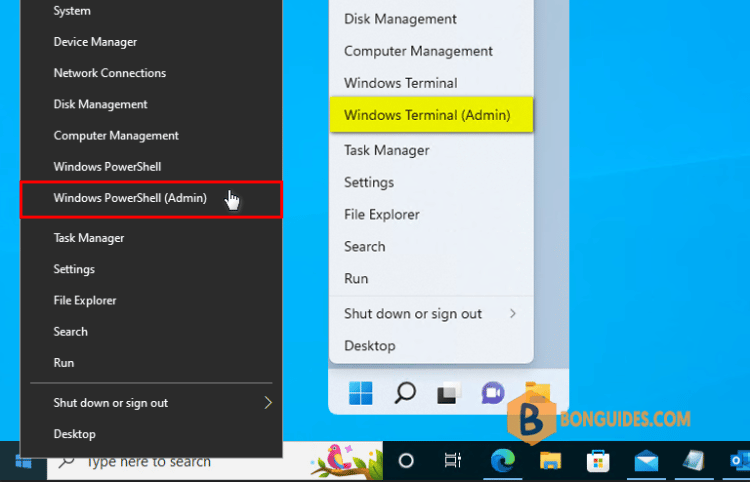Click the Windows 10 Start button
The height and width of the screenshot is (482, 750).
coord(24,461)
